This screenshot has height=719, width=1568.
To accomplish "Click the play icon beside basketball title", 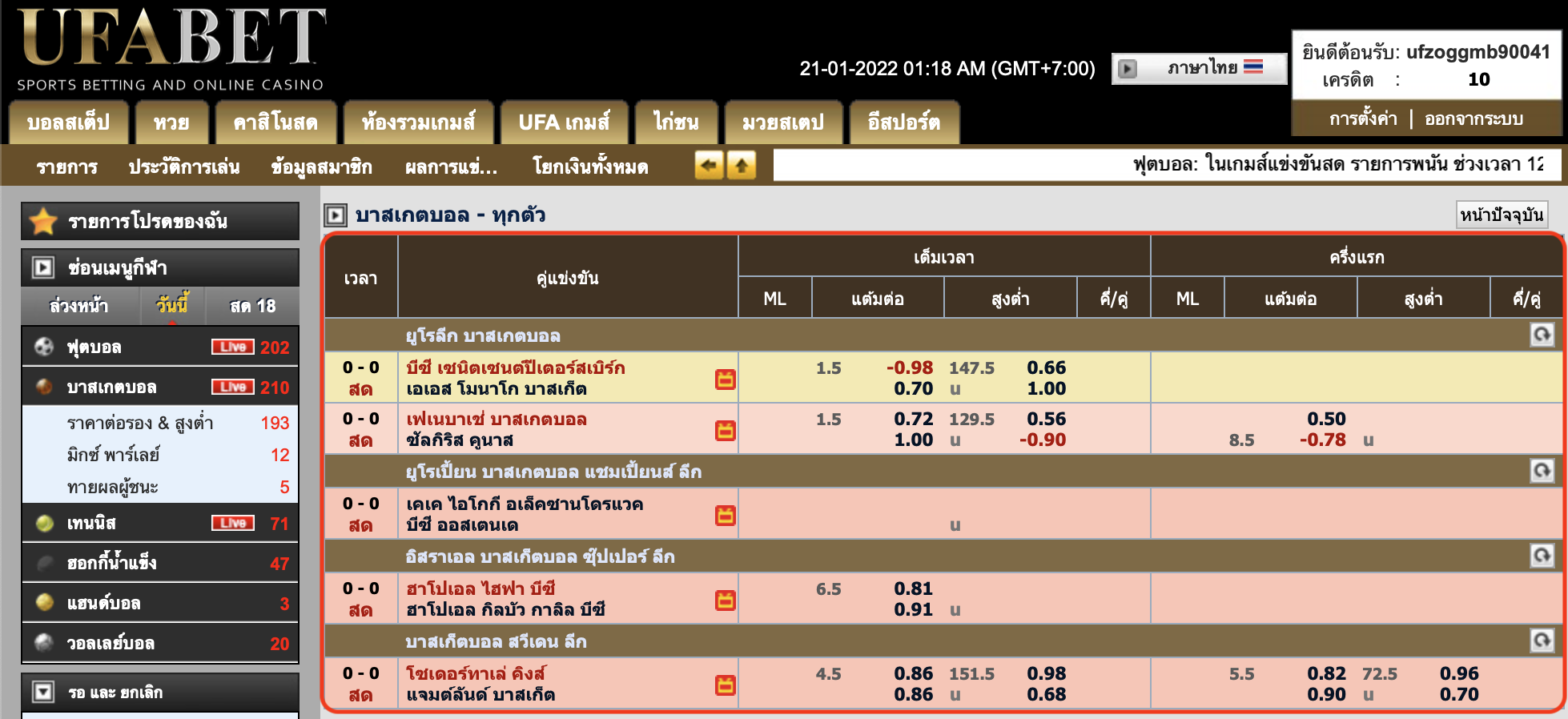I will point(335,215).
